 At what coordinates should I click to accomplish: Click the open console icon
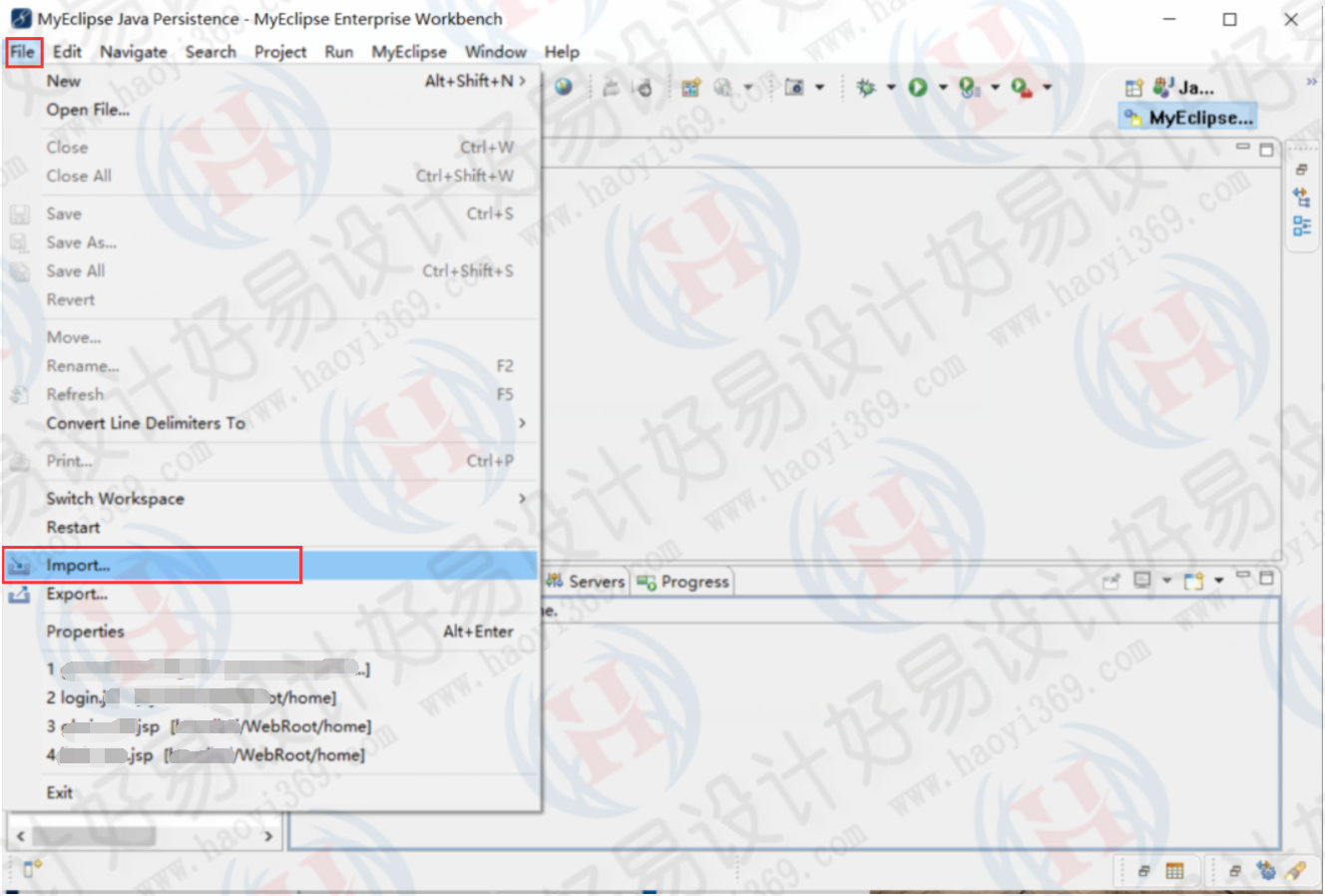[x=1193, y=581]
